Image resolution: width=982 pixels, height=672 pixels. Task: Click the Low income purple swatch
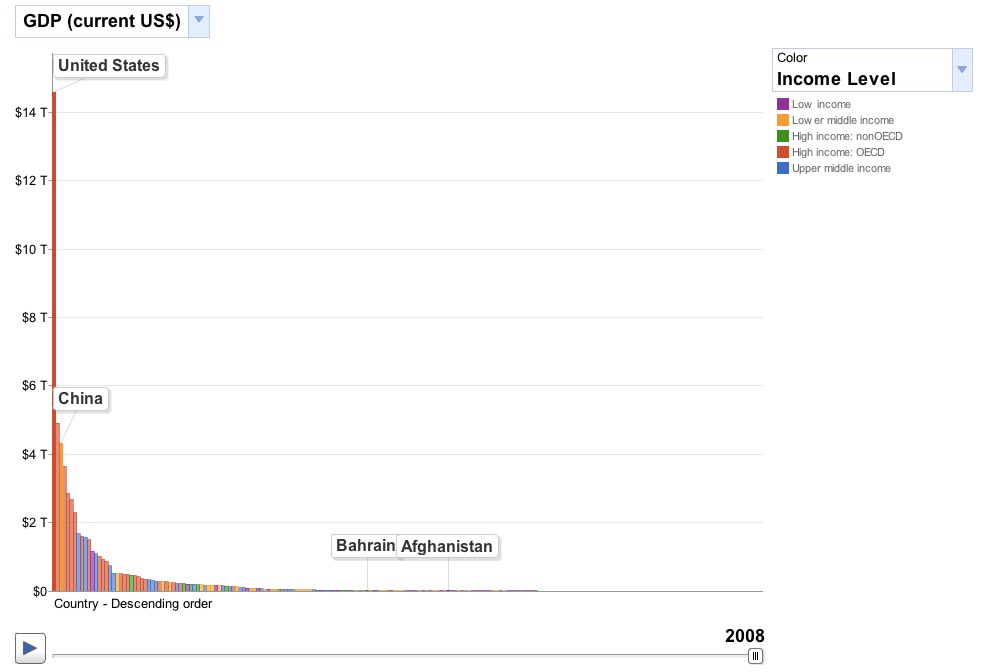click(x=783, y=104)
